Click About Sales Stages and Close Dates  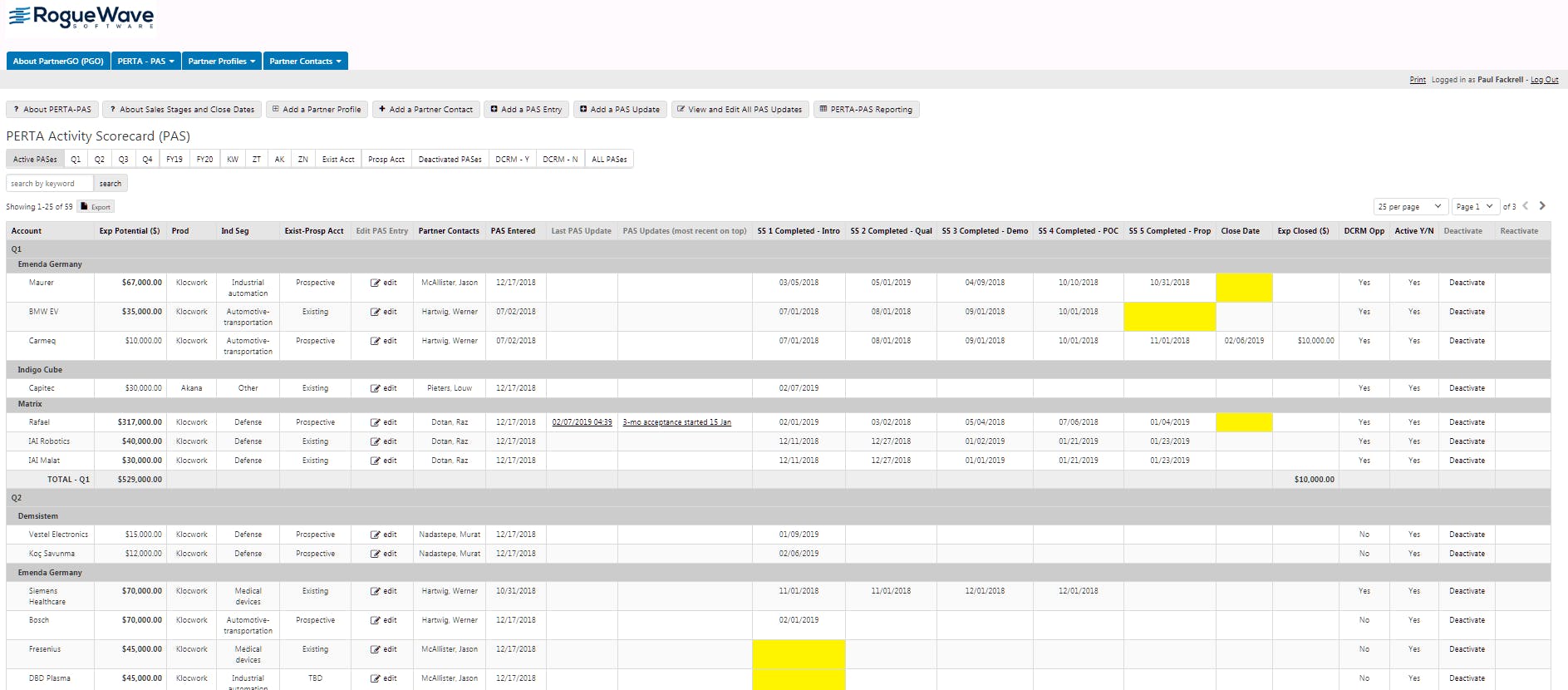click(x=182, y=109)
